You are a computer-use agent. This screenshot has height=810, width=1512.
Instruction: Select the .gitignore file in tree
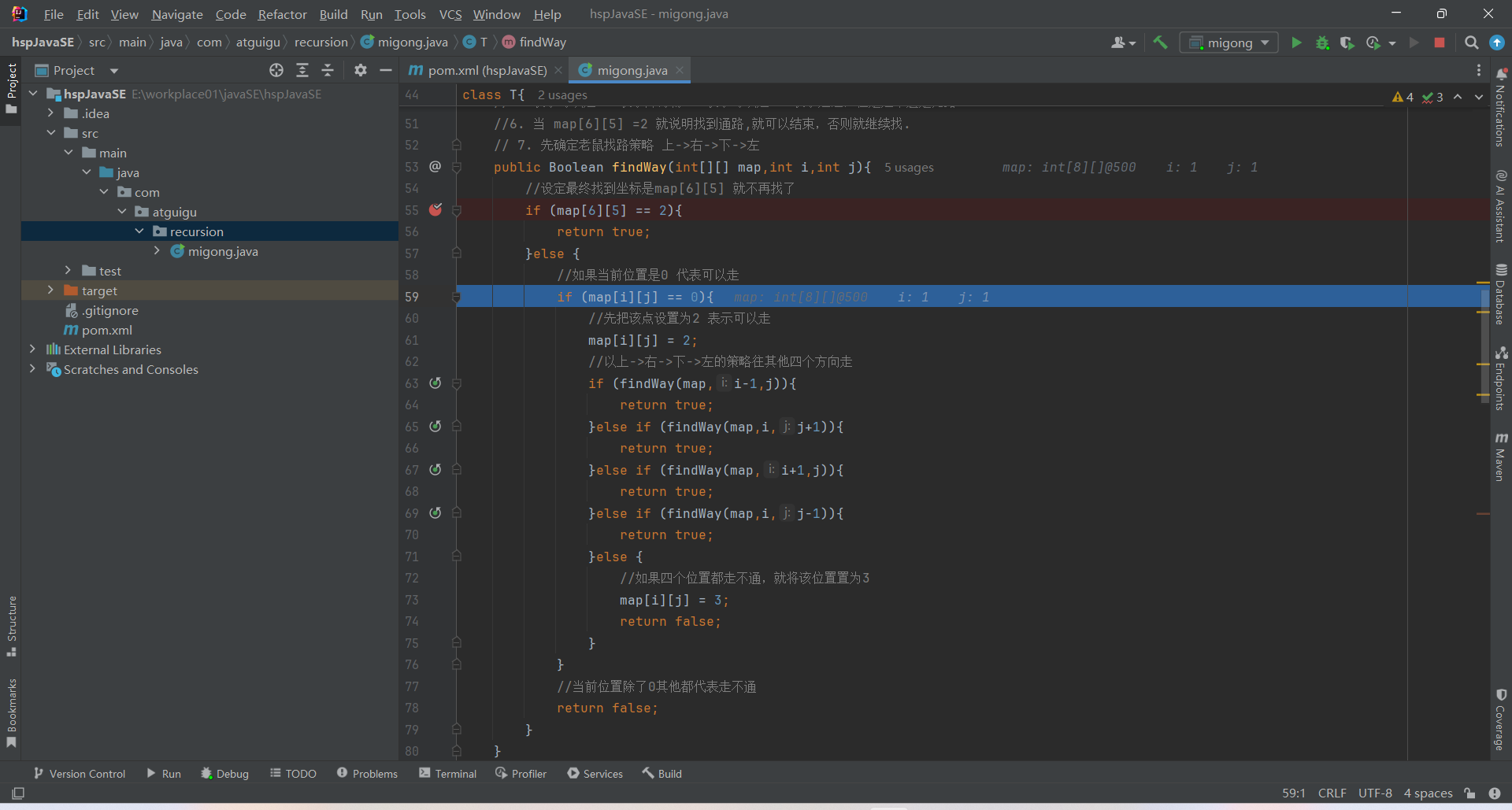pyautogui.click(x=109, y=310)
